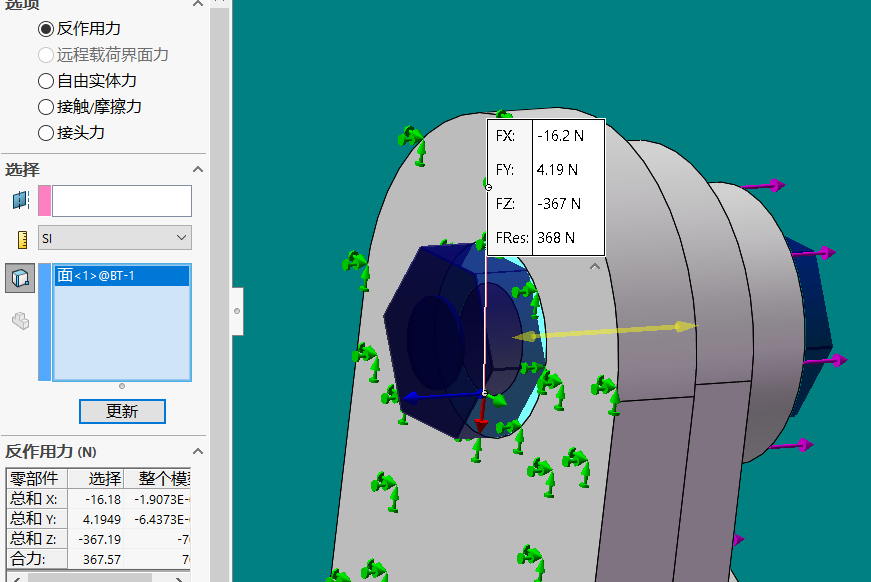Click the 更新 update button
The image size is (871, 582).
point(122,412)
